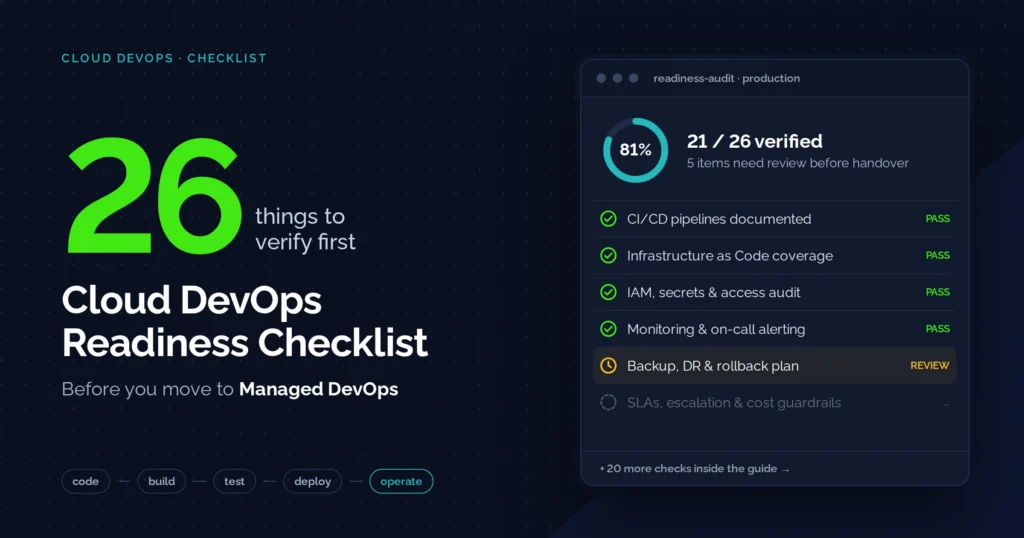Select the test pipeline stage pill
Screen dimensions: 1024x538
234,481
